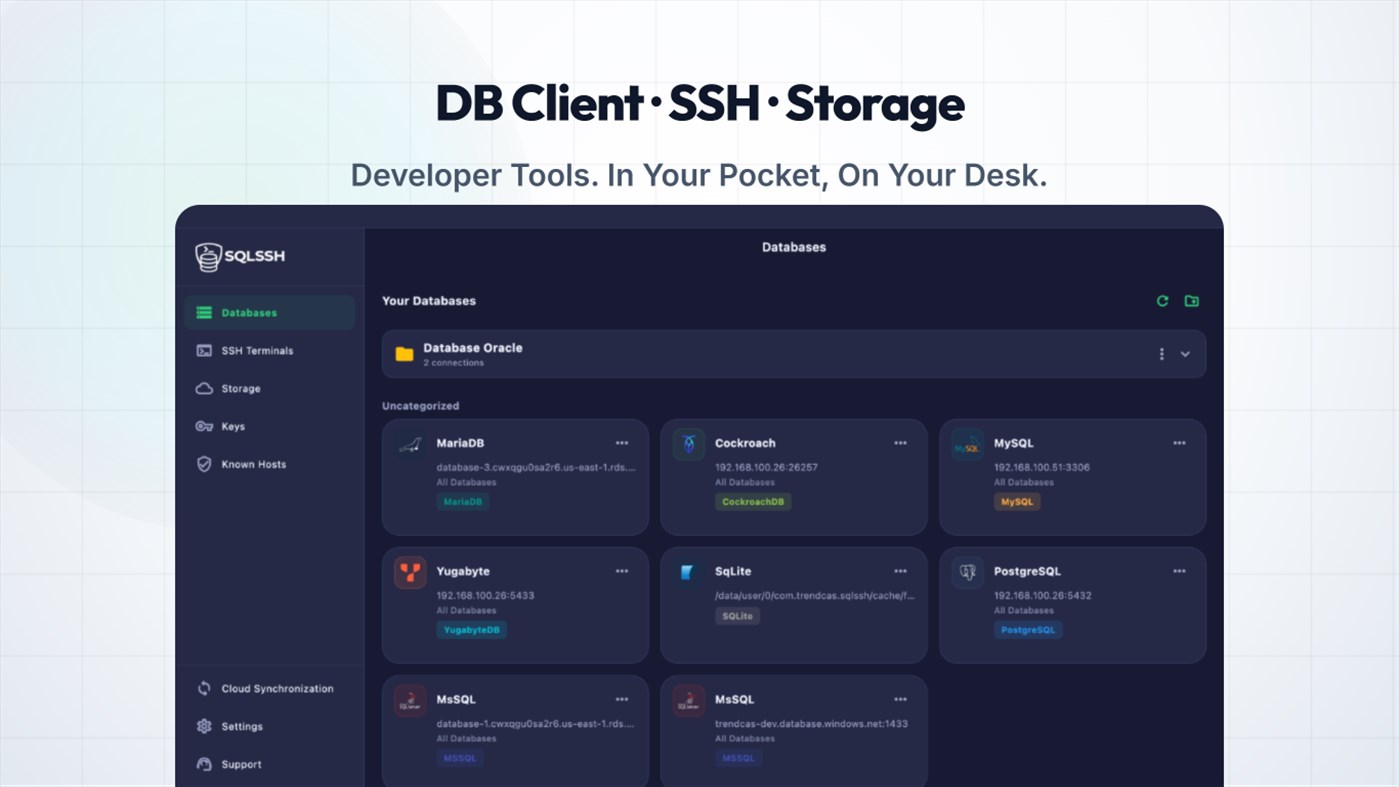
Task: Click the CockroachDB tag
Action: [x=753, y=502]
